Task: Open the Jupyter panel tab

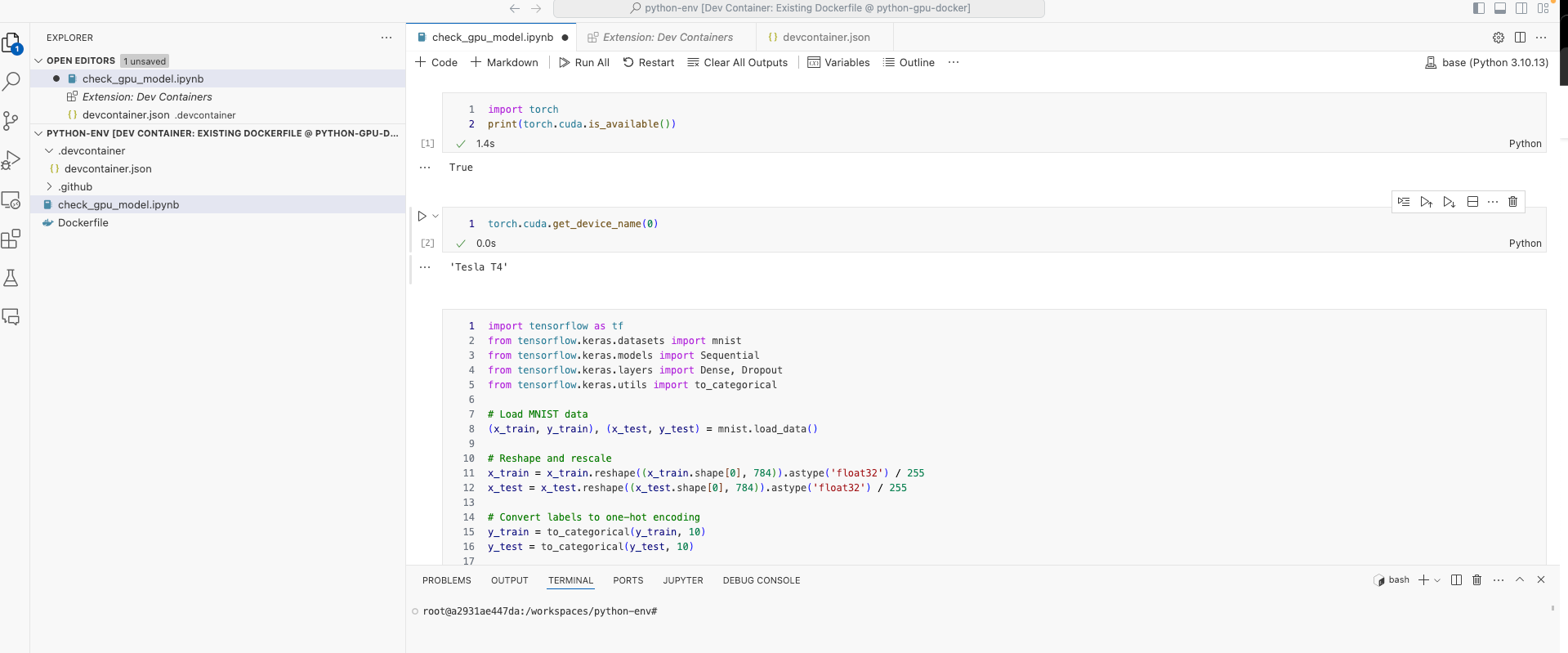Action: [x=683, y=580]
